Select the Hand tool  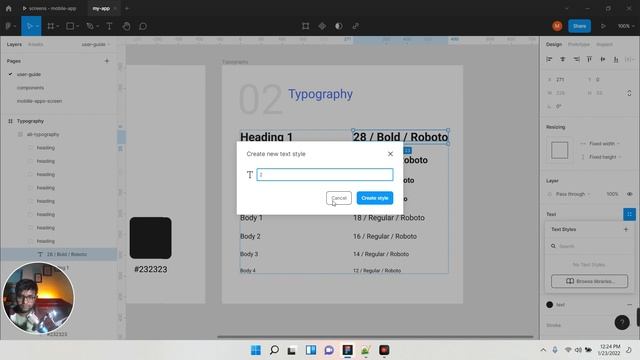(x=127, y=26)
